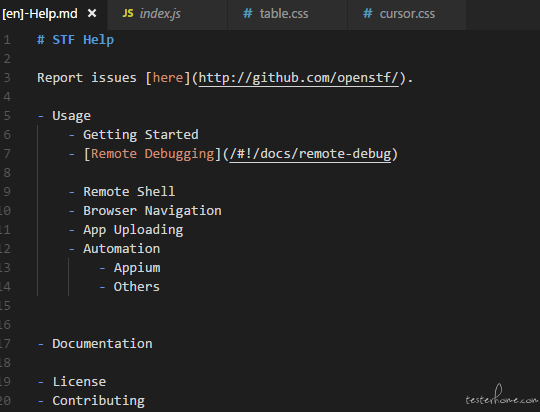Click the 'App Uploading' line
Viewport: 540px width, 412px height.
tap(133, 230)
